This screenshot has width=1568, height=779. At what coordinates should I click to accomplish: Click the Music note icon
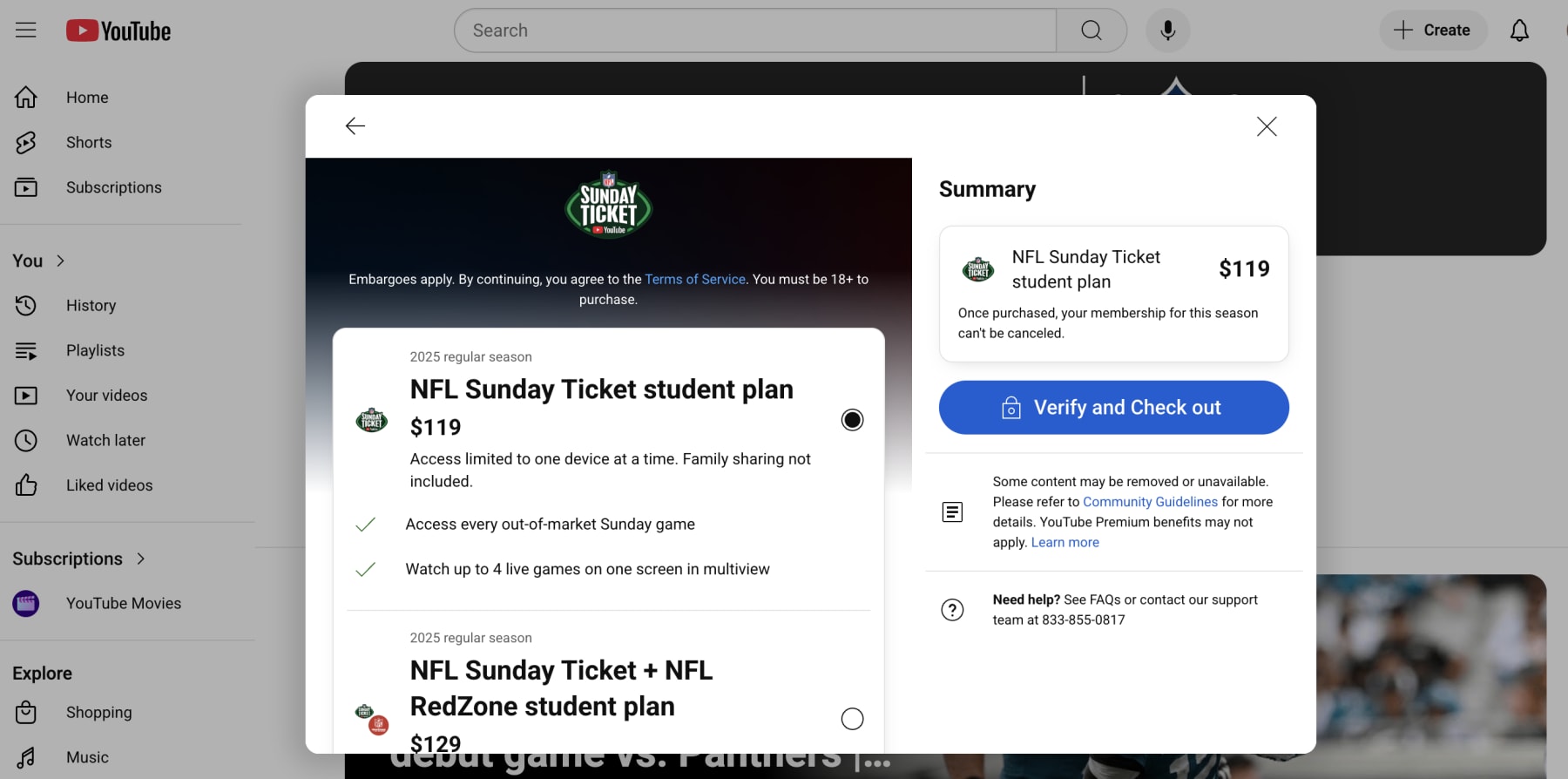click(x=26, y=757)
